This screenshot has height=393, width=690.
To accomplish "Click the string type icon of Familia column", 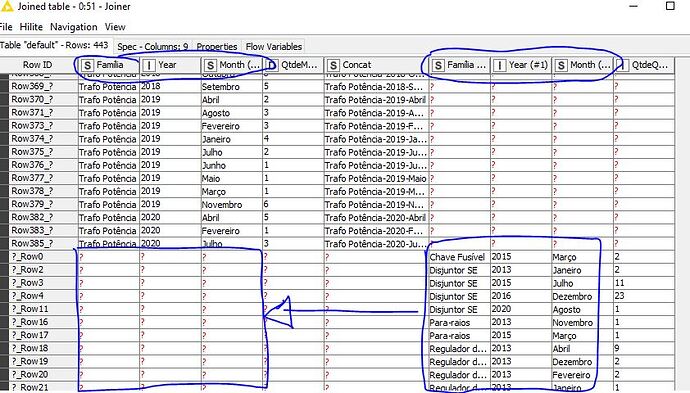I will 88,65.
